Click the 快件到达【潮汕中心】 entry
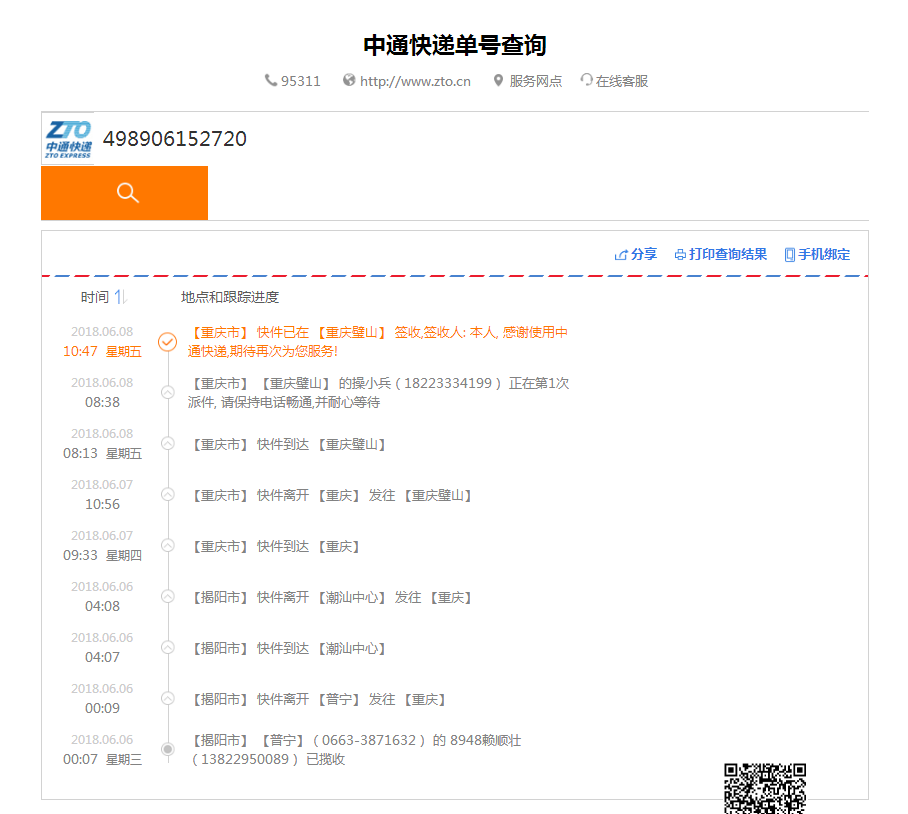The width and height of the screenshot is (908, 814). pyautogui.click(x=288, y=648)
